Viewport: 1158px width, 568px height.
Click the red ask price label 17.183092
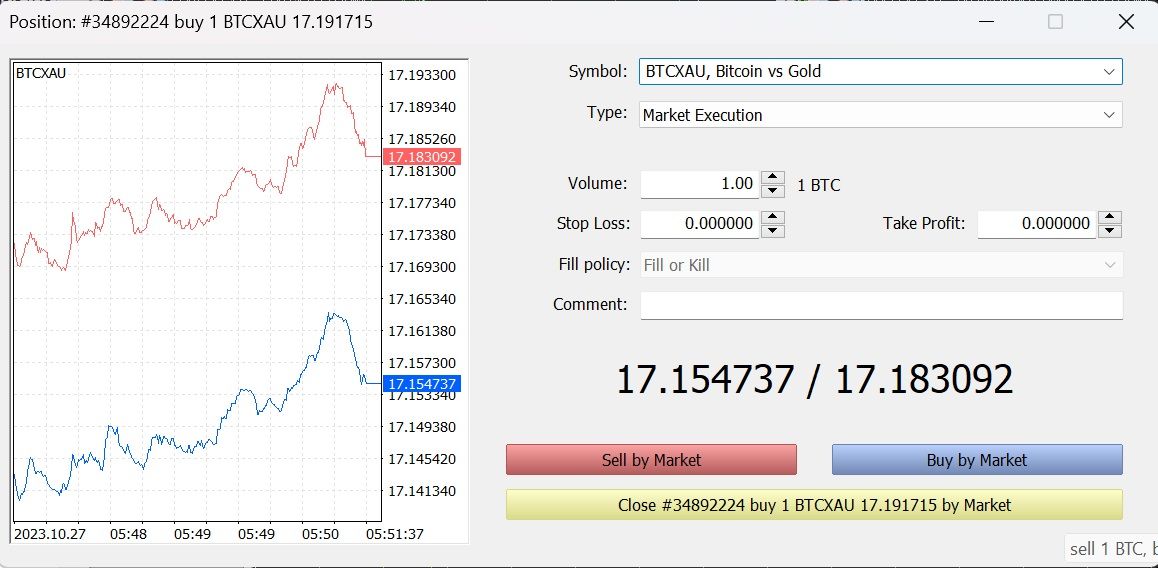click(422, 157)
